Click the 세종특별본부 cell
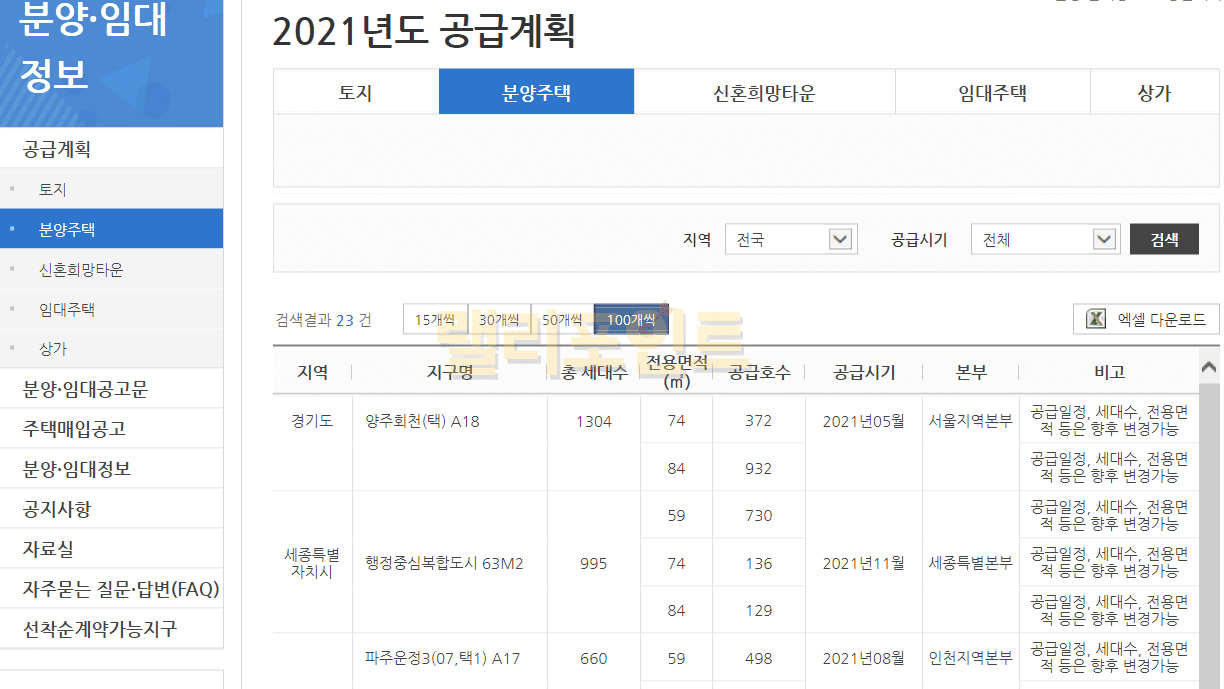 (x=970, y=563)
